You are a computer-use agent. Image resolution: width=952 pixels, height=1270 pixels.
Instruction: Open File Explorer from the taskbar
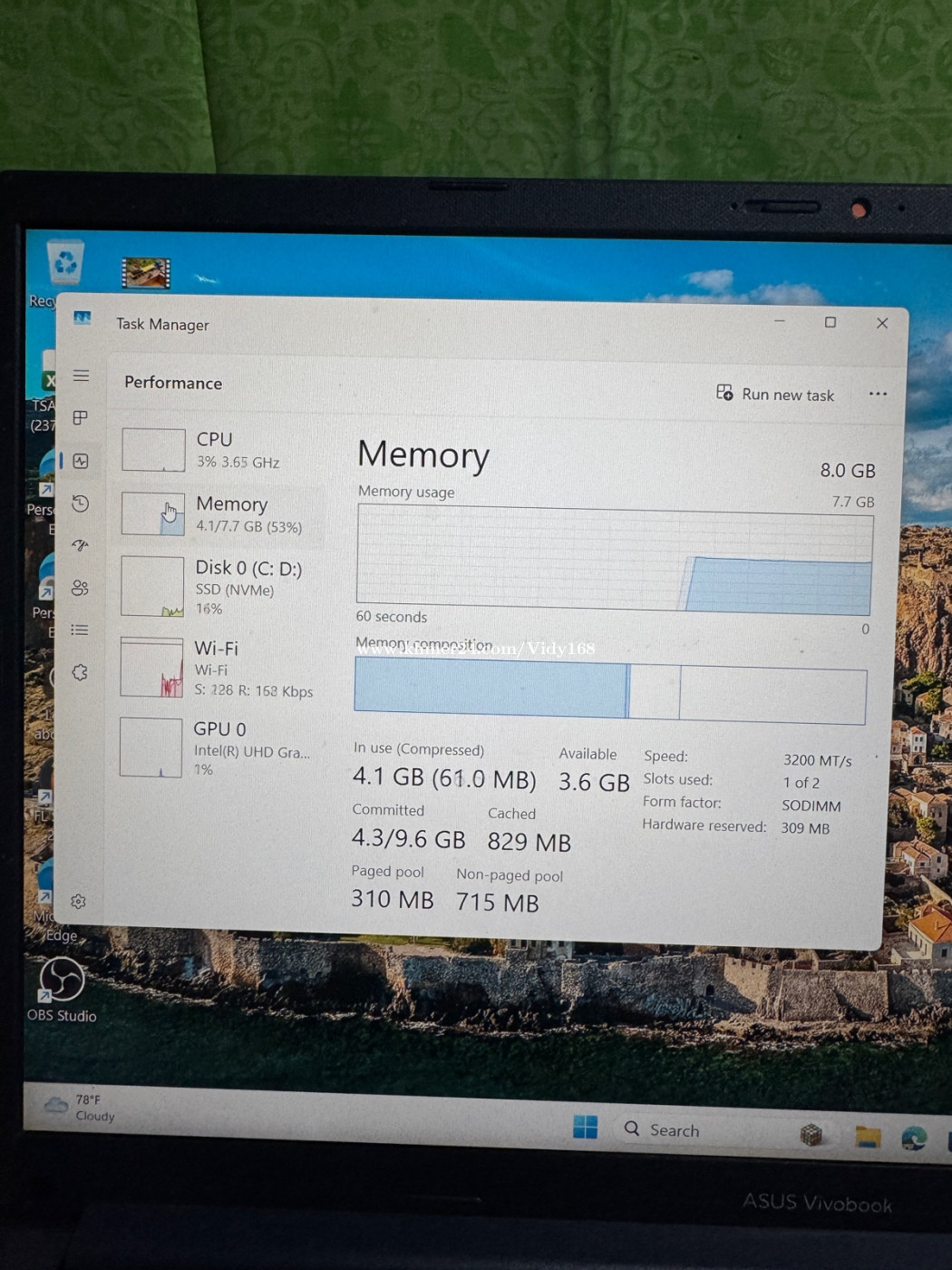[x=868, y=1137]
